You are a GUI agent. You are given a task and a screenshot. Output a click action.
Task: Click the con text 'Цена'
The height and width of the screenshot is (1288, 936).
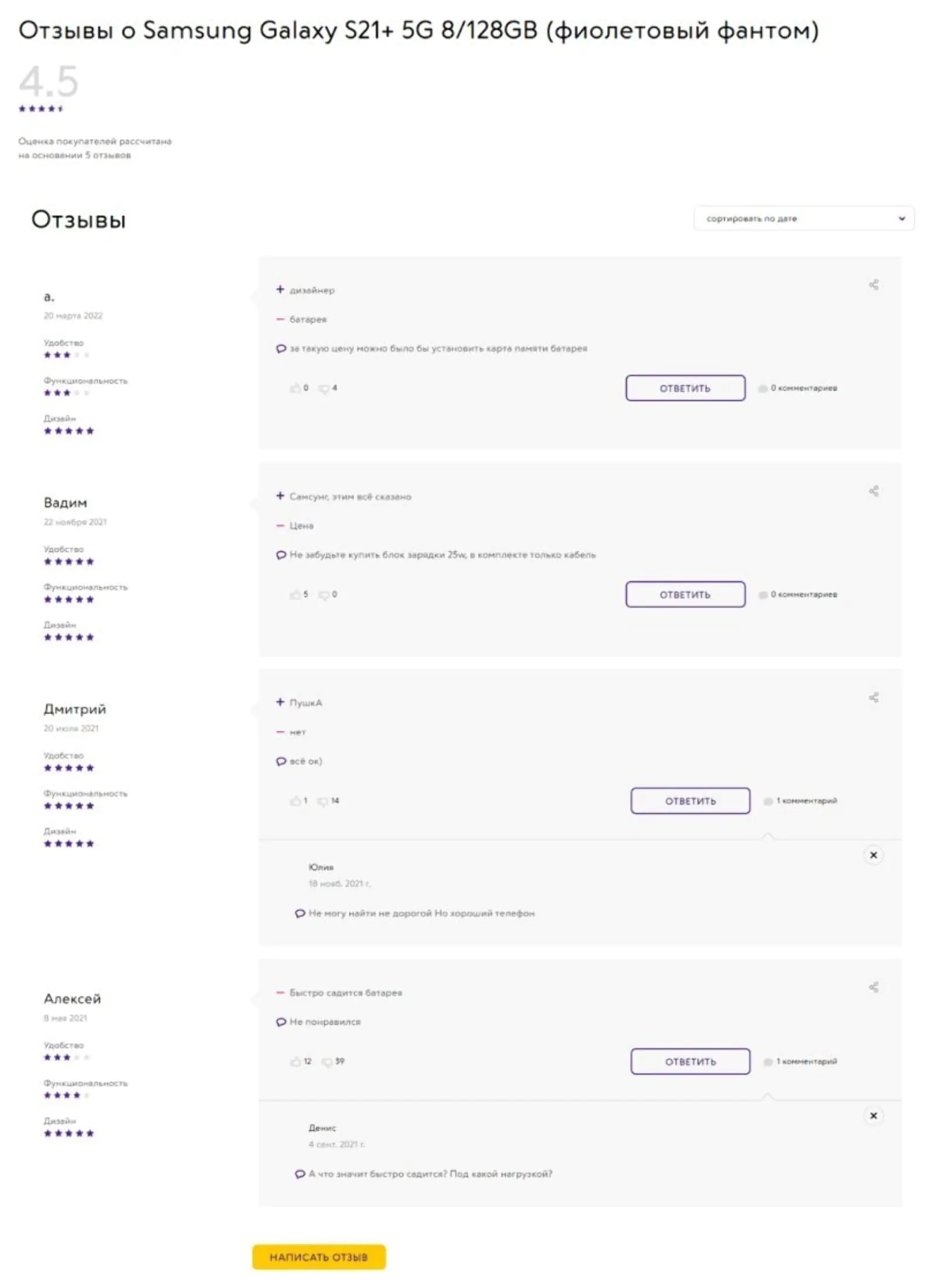point(301,526)
